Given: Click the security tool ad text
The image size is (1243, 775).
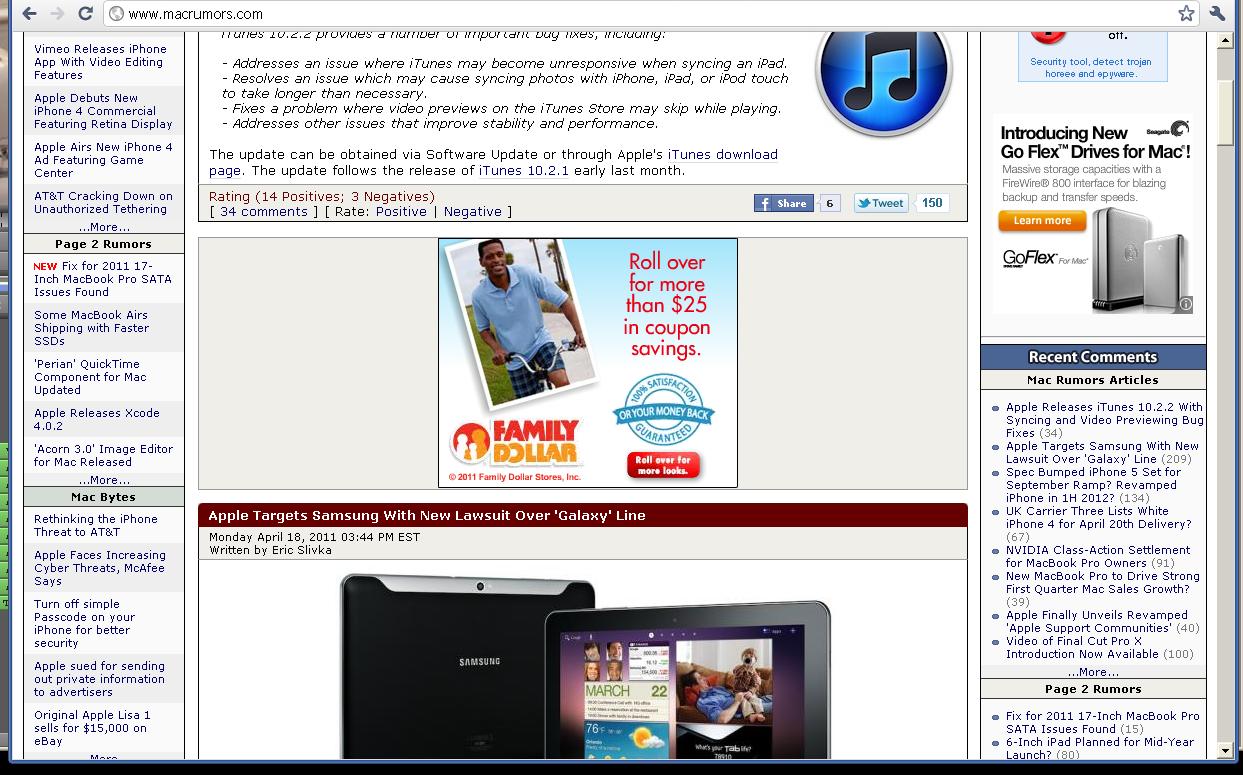Looking at the screenshot, I should (1091, 67).
